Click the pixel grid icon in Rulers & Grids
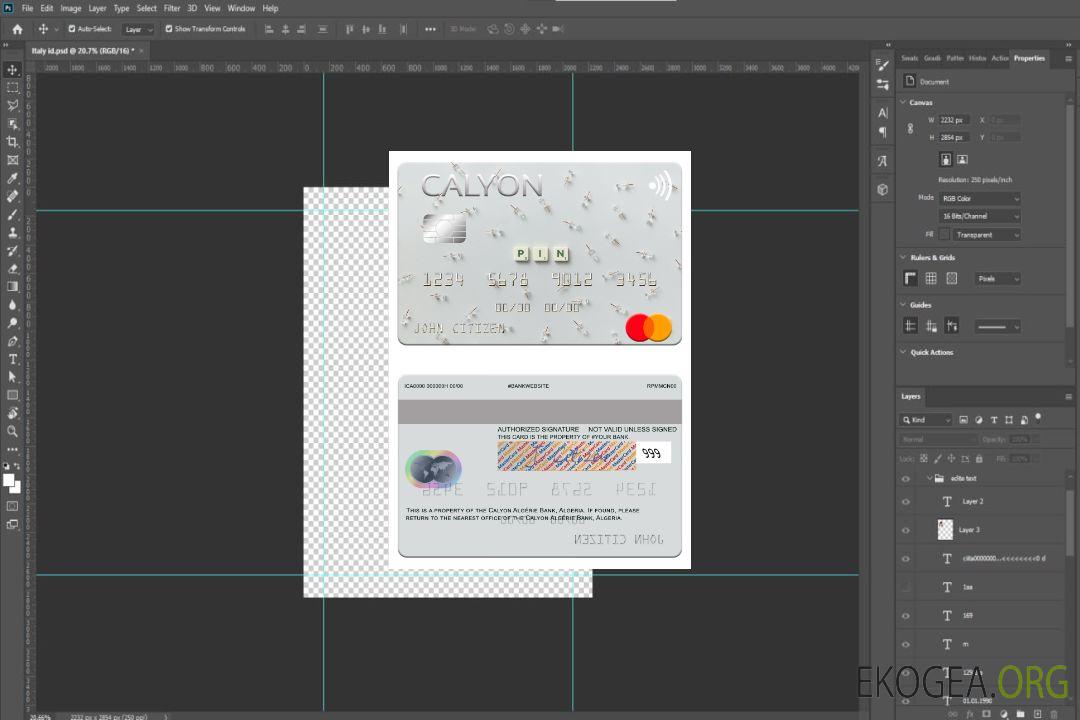The height and width of the screenshot is (720, 1080). pyautogui.click(x=951, y=279)
